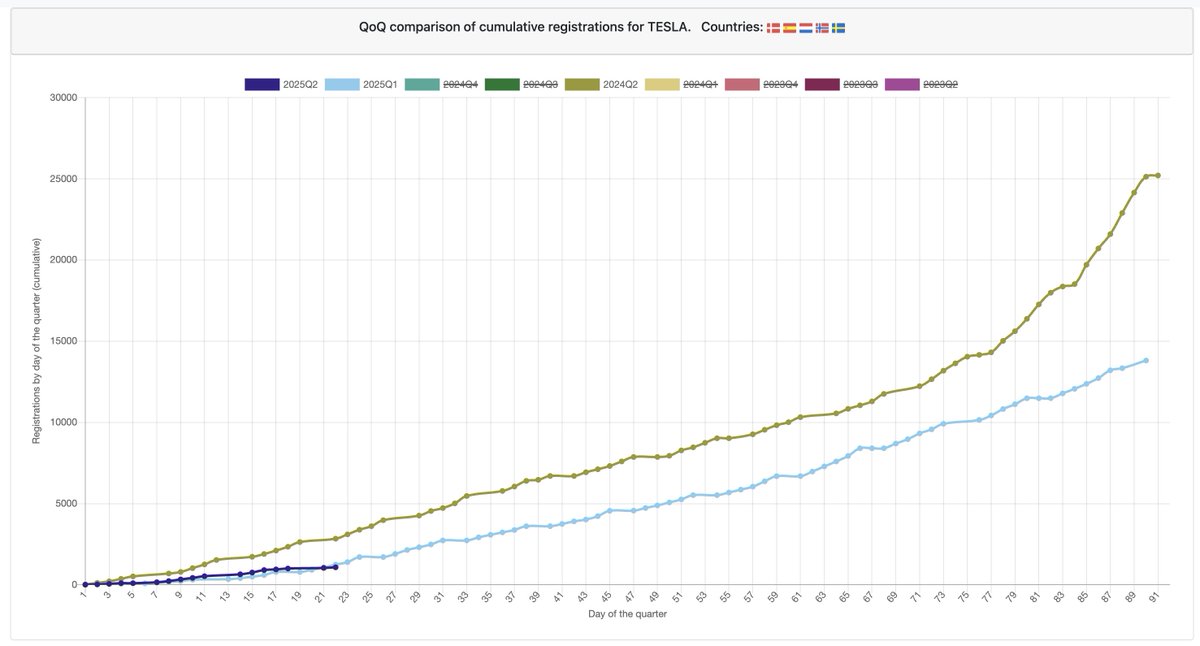Click the 5000 tick on the y-axis

[x=67, y=503]
